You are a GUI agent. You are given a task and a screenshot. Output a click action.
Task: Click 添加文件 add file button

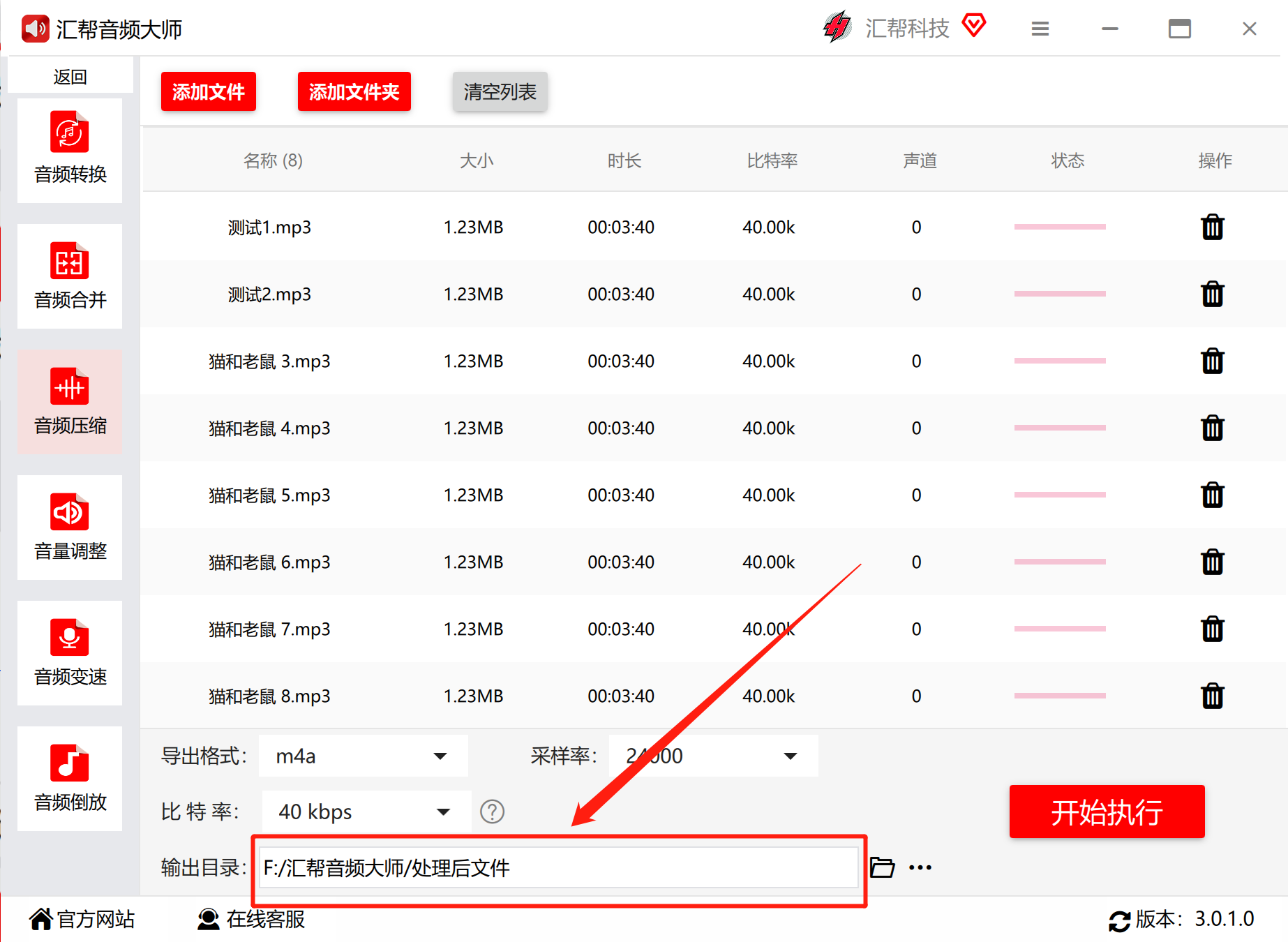[209, 91]
